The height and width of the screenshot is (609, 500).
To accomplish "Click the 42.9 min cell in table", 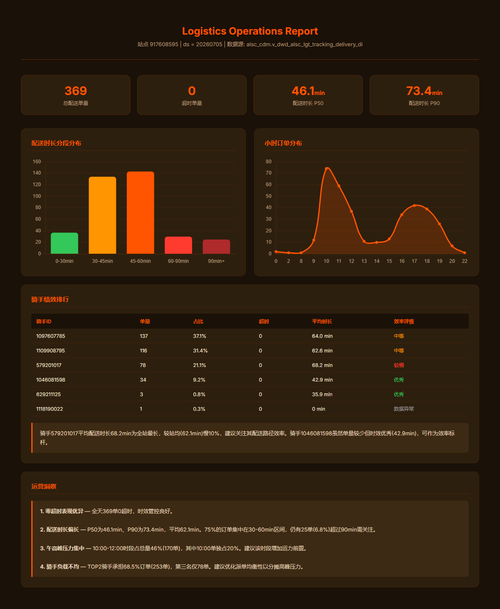I will (x=322, y=380).
